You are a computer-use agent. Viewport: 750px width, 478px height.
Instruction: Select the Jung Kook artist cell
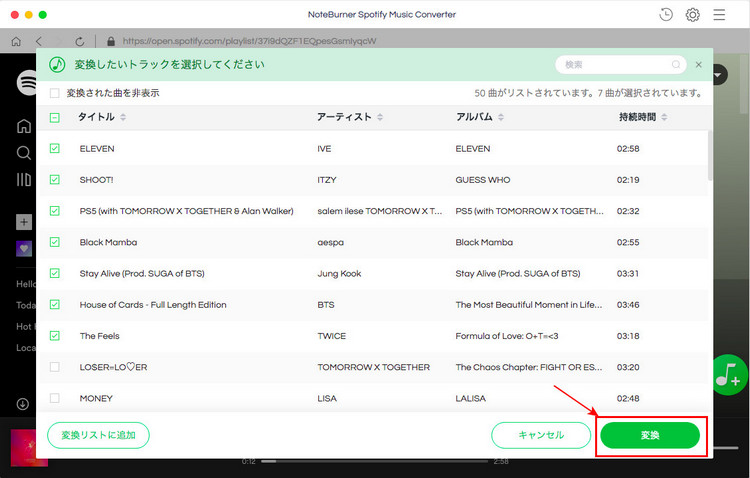(x=339, y=274)
